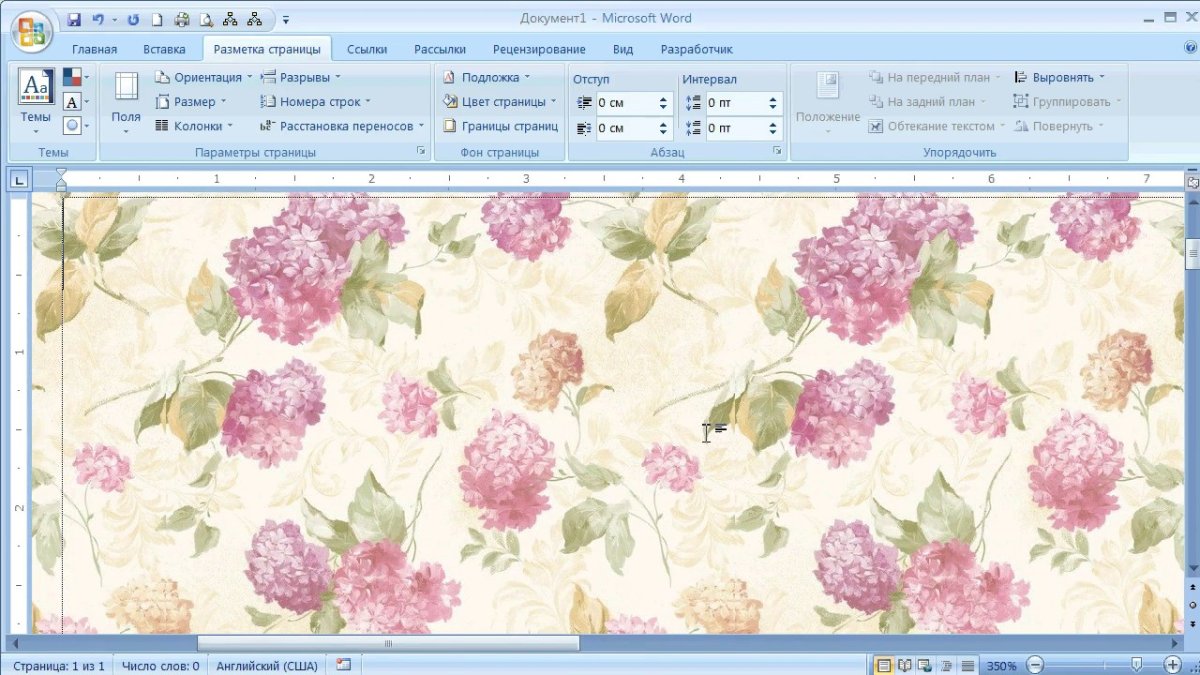The image size is (1200, 675).
Task: Increase left indent with spinner up arrow
Action: pos(663,98)
